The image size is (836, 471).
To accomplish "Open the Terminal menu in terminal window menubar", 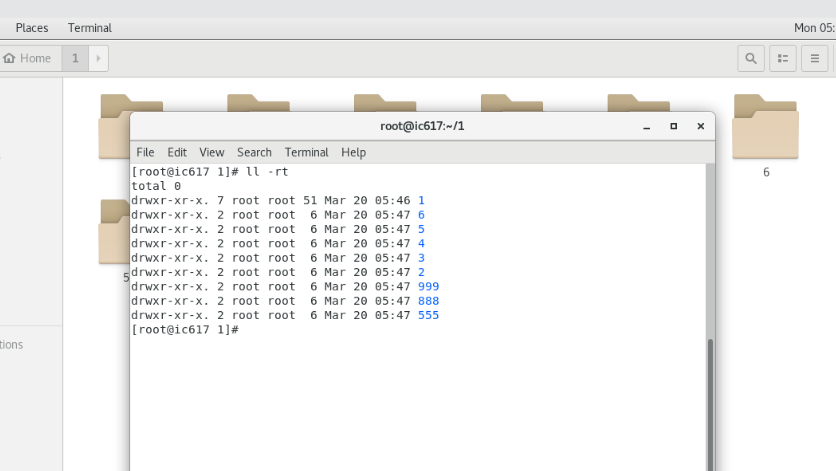I will click(307, 153).
